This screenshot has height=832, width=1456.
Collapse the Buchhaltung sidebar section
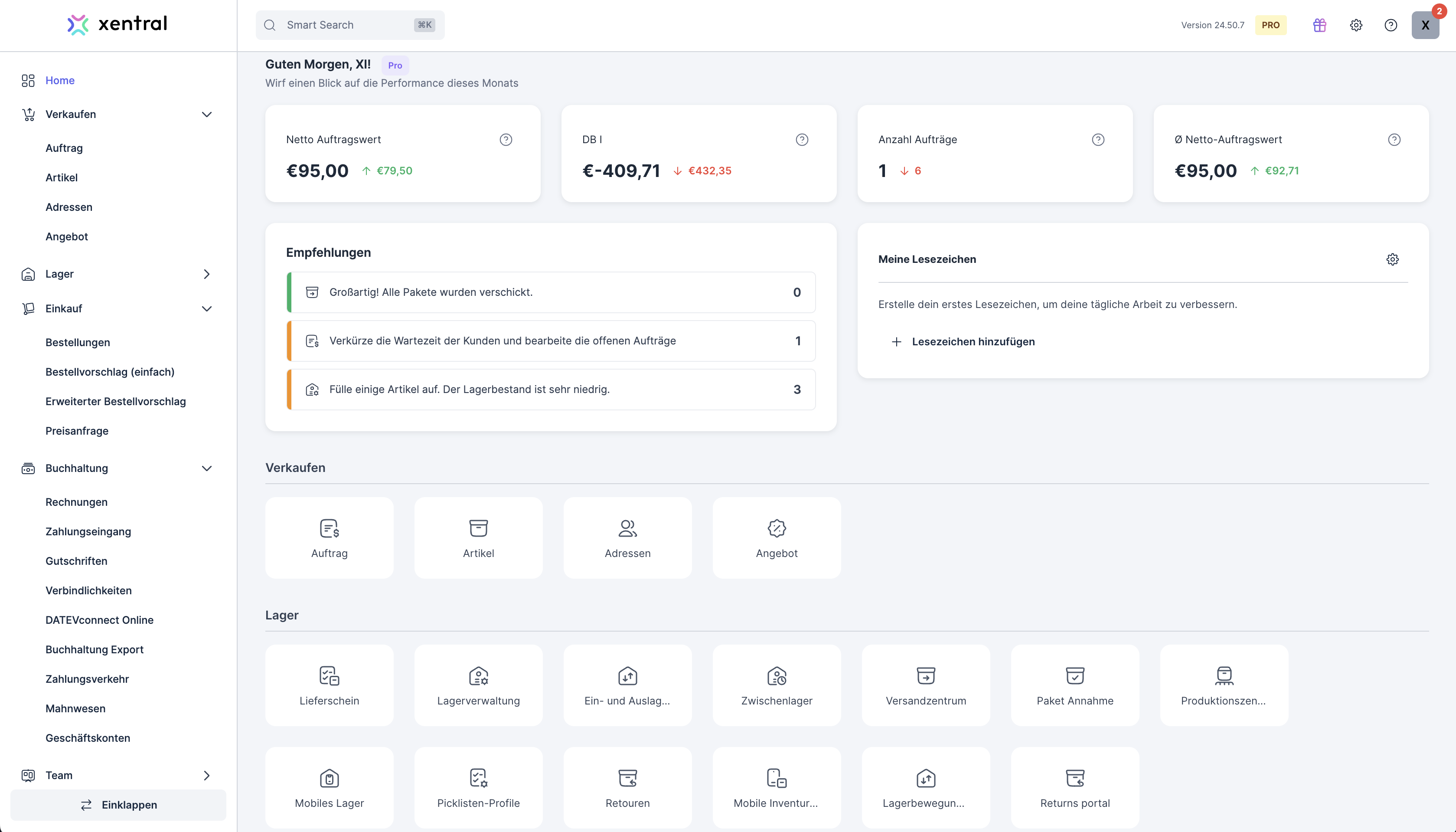coord(207,468)
